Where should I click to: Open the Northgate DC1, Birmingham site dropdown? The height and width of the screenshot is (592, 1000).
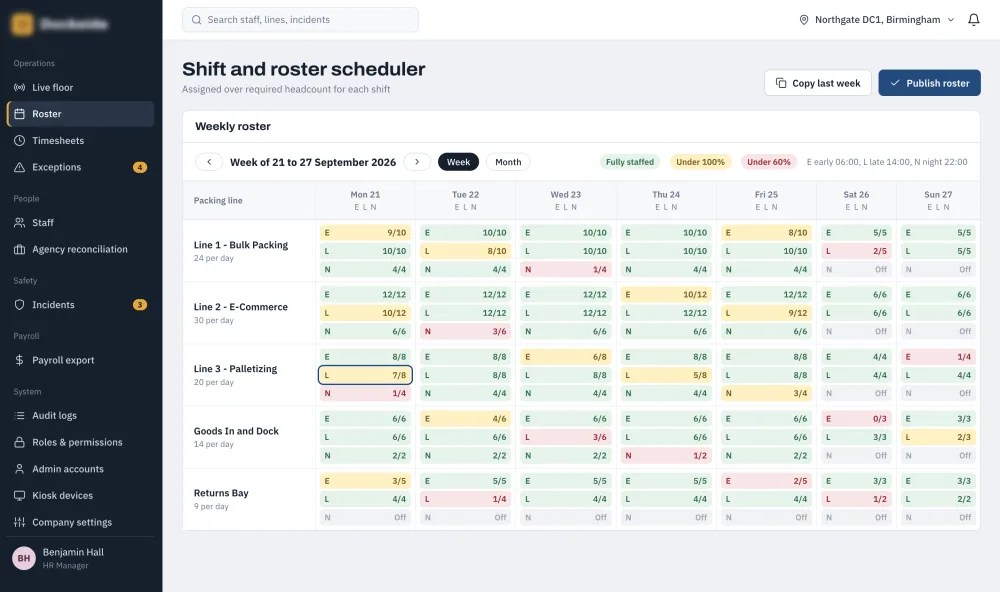tap(877, 20)
